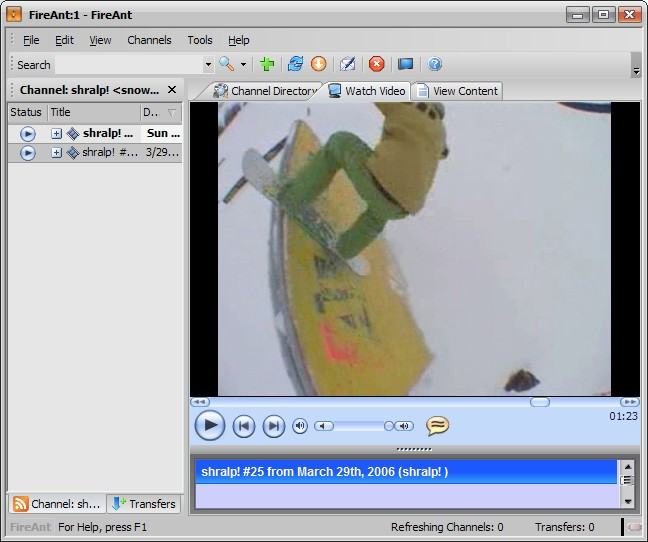Add a new channel with the green plus icon
This screenshot has height=542, width=648.
267,64
